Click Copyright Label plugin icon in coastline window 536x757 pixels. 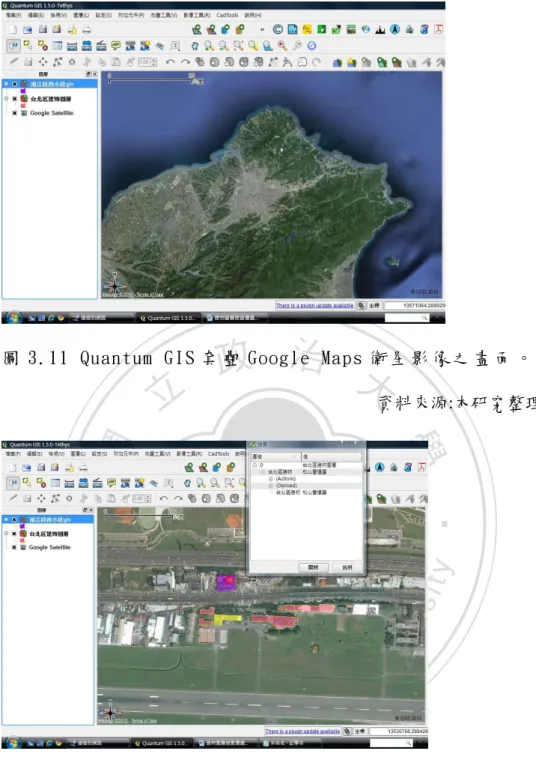278,29
